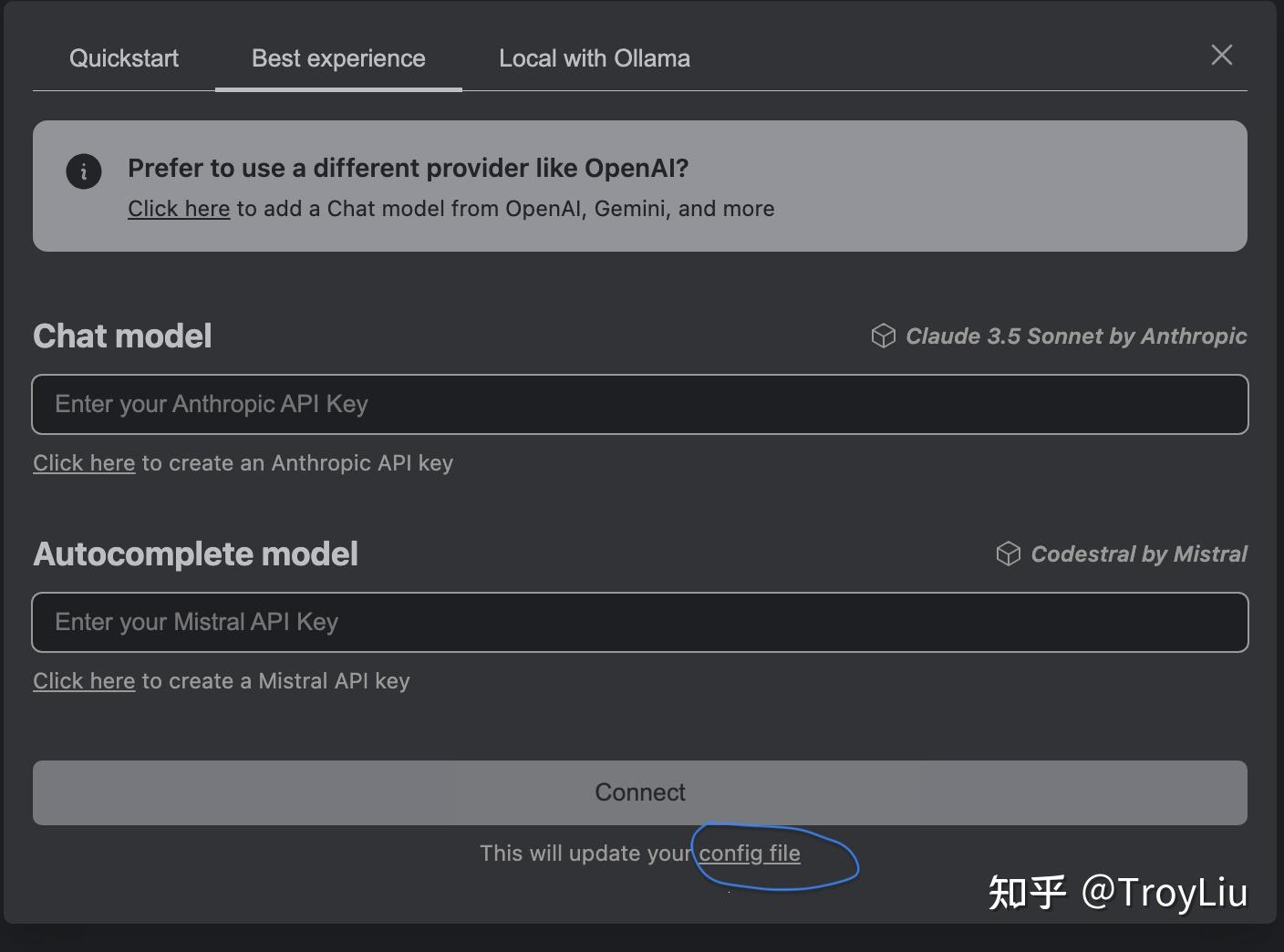Click the Mistral API Key input field
The image size is (1284, 952).
tap(640, 622)
